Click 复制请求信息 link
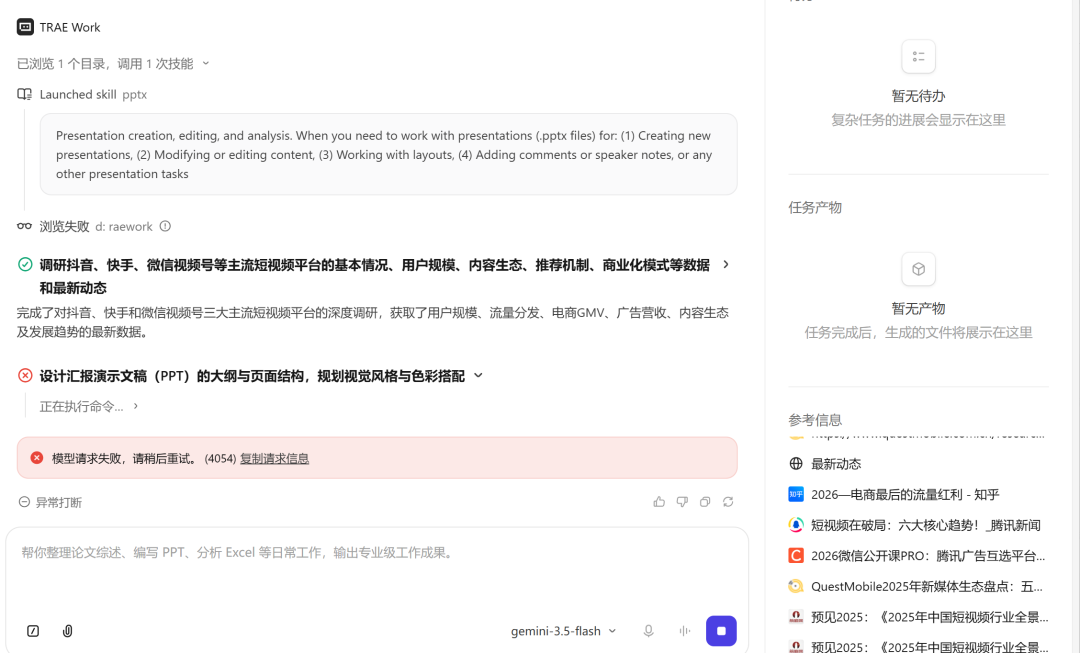The image size is (1080, 653). [274, 458]
